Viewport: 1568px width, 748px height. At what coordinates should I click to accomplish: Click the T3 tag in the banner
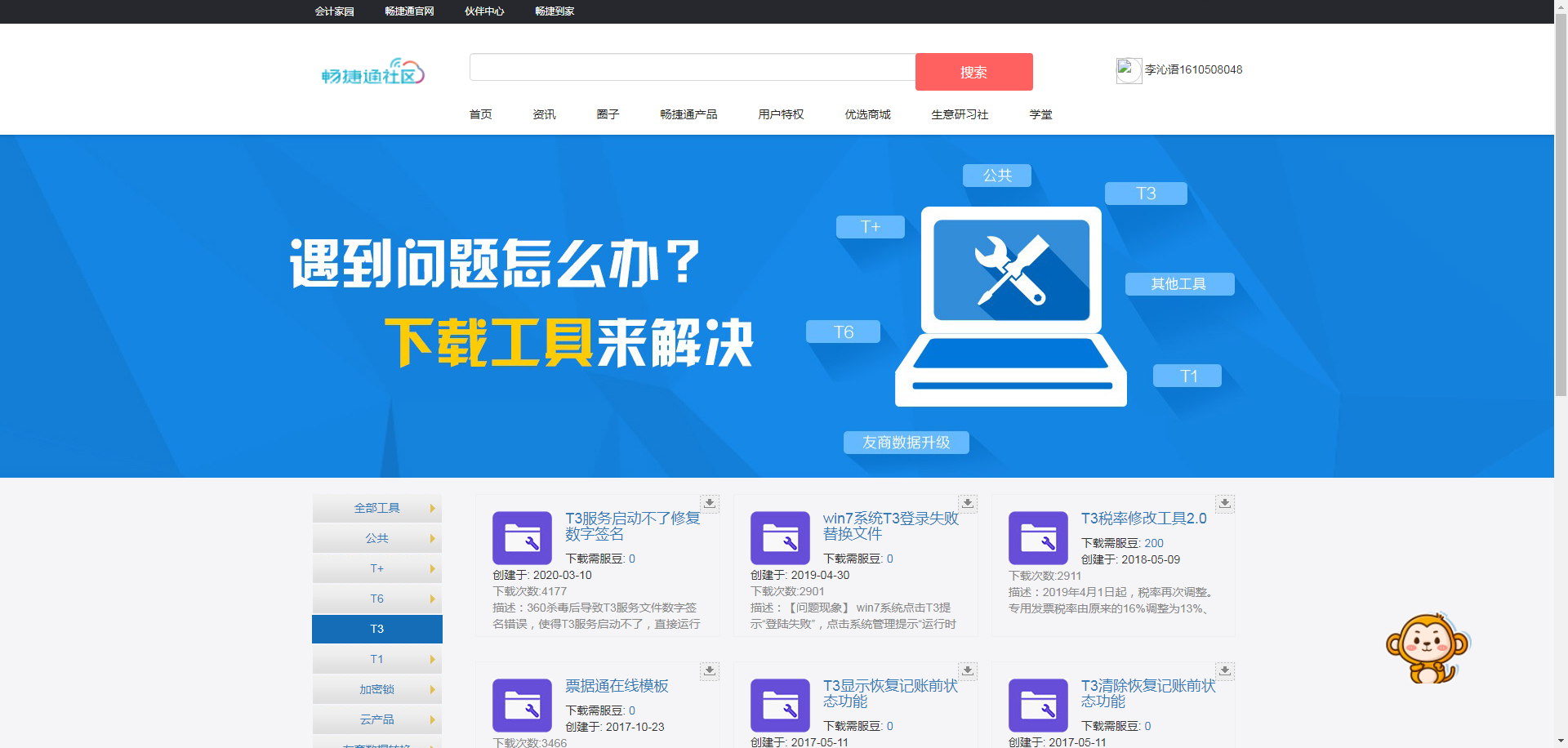[x=1146, y=194]
